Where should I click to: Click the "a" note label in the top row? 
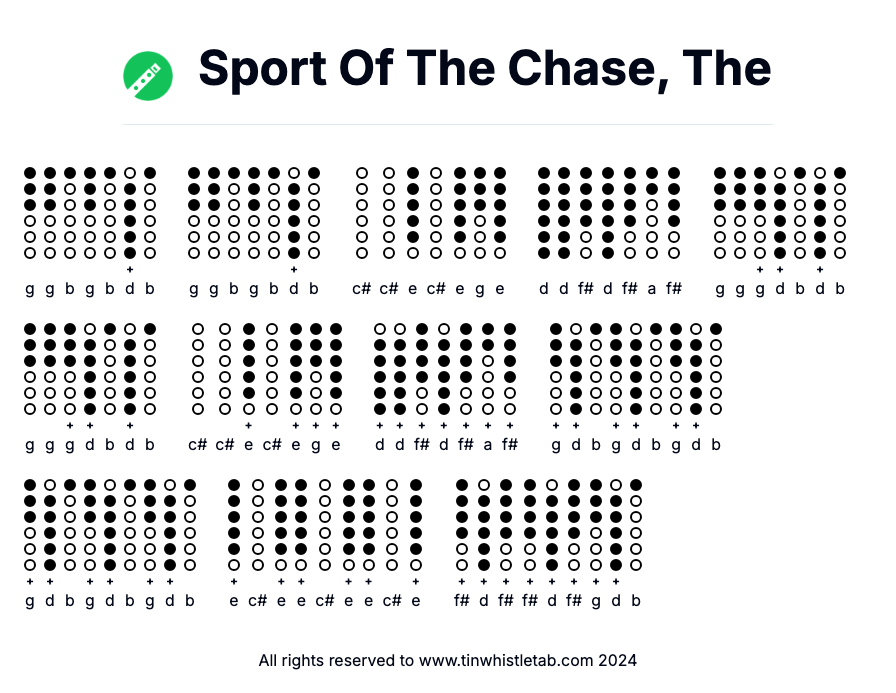[652, 289]
